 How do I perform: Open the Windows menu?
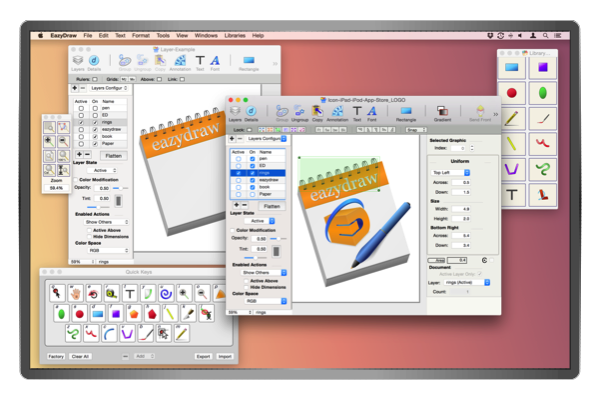coord(206,36)
